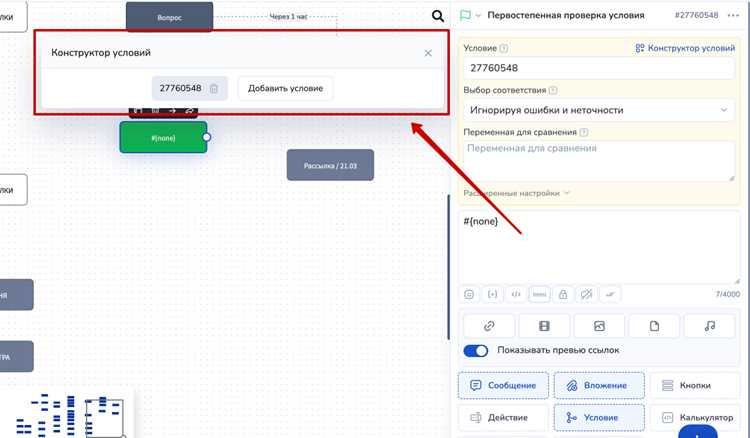Viewport: 750px width, 438px height.
Task: Select the Сообщение block tab
Action: click(503, 385)
